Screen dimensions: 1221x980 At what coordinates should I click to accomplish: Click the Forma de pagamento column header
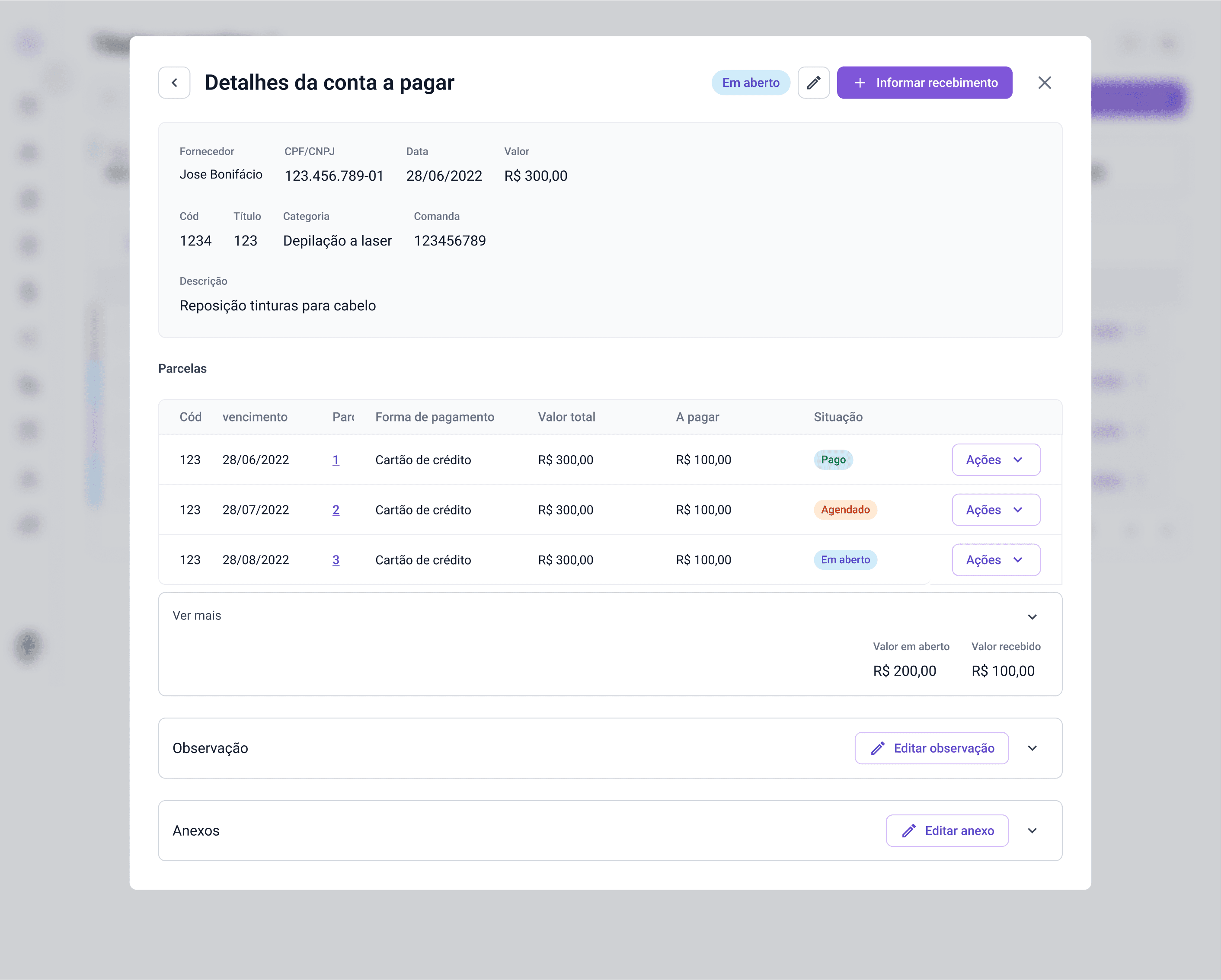coord(435,417)
